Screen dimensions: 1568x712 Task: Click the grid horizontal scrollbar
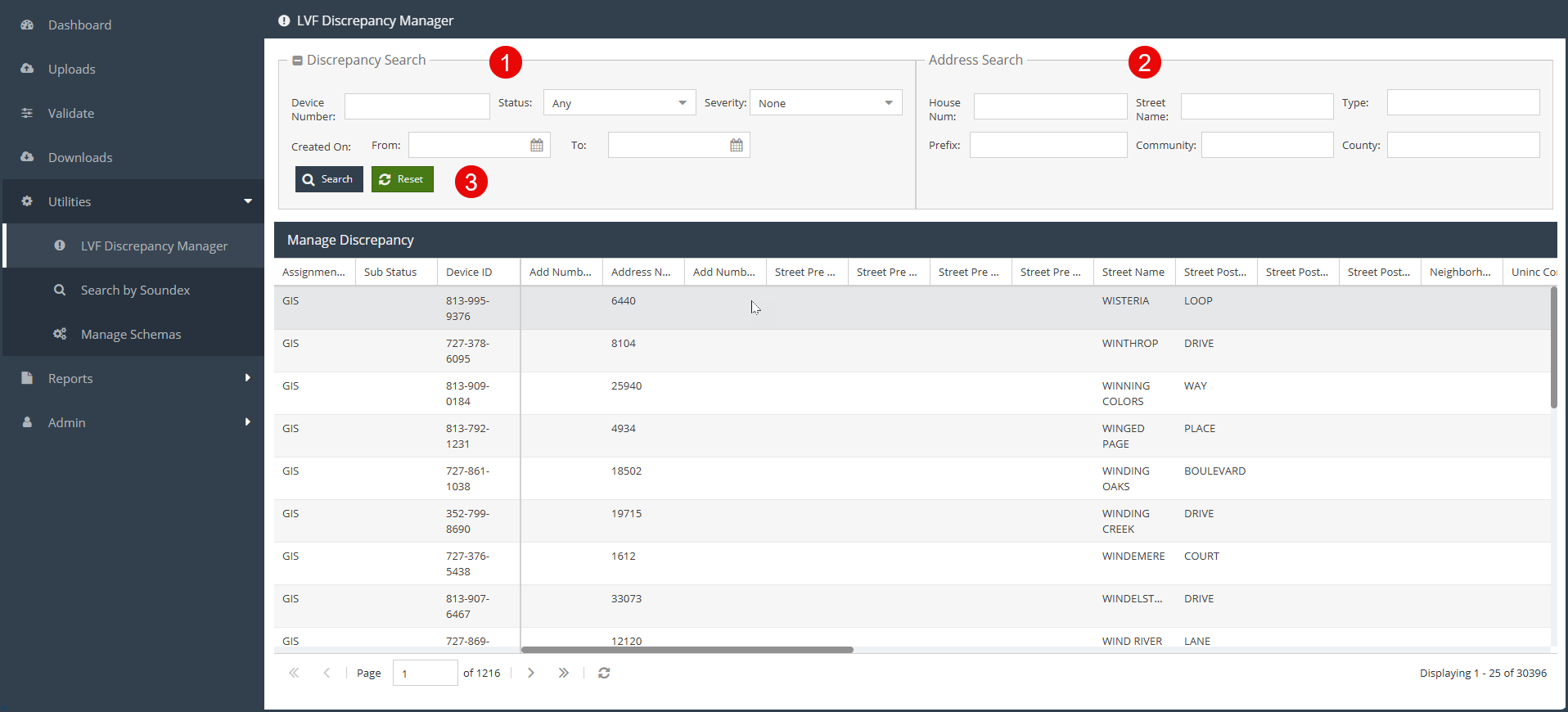(x=687, y=650)
